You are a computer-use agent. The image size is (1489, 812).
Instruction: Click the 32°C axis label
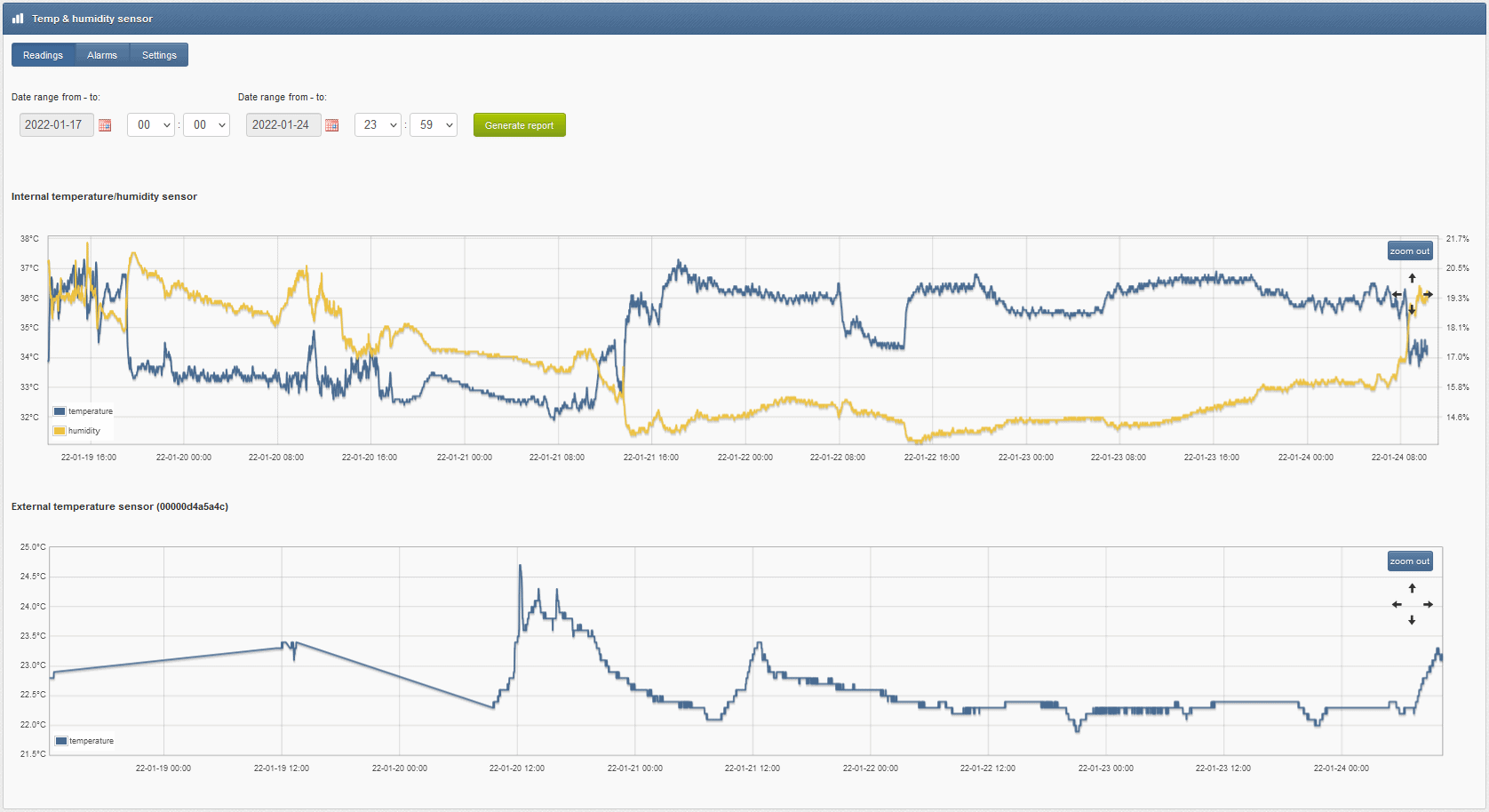tap(29, 417)
